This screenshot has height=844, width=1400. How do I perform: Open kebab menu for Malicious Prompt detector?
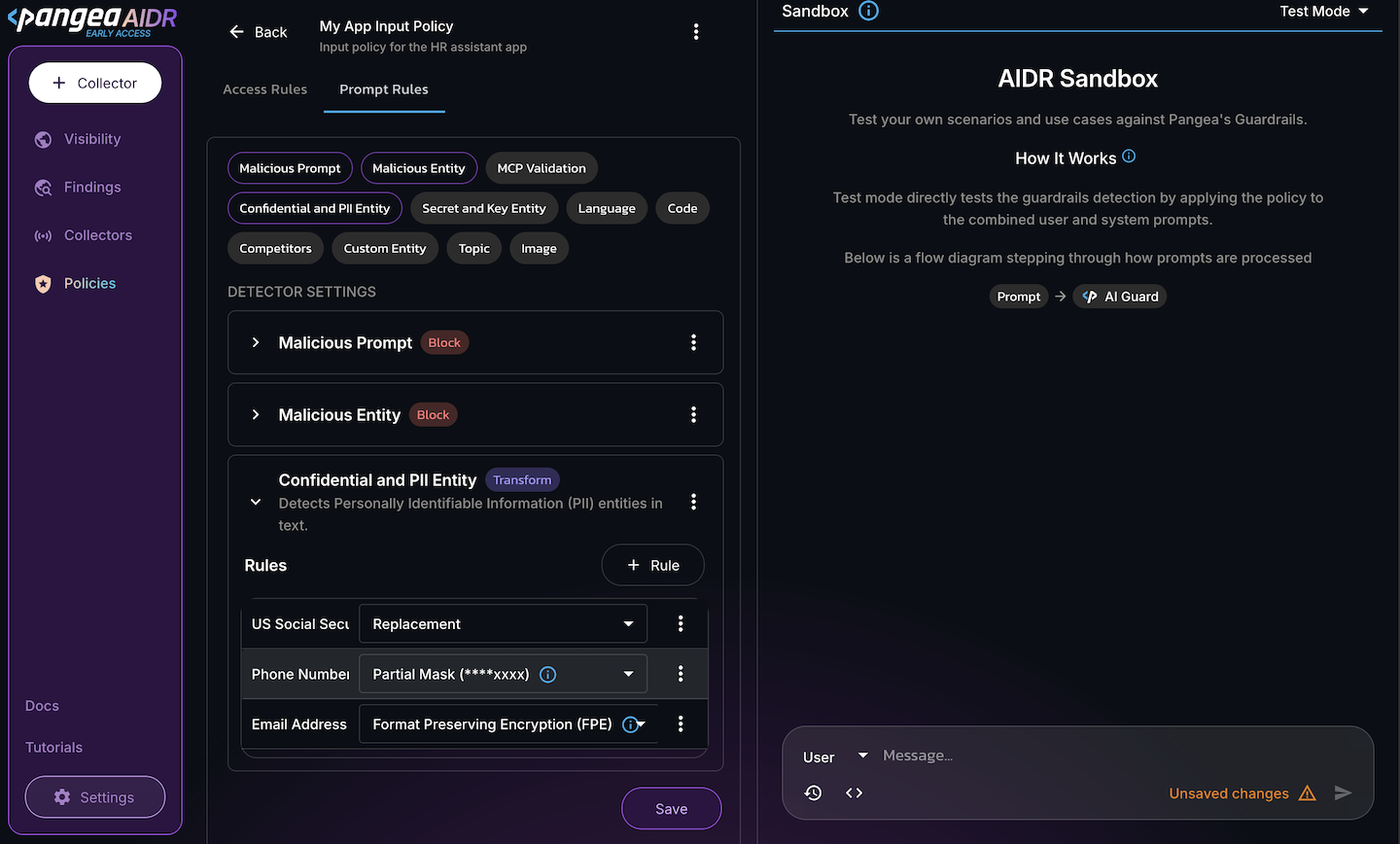(693, 342)
